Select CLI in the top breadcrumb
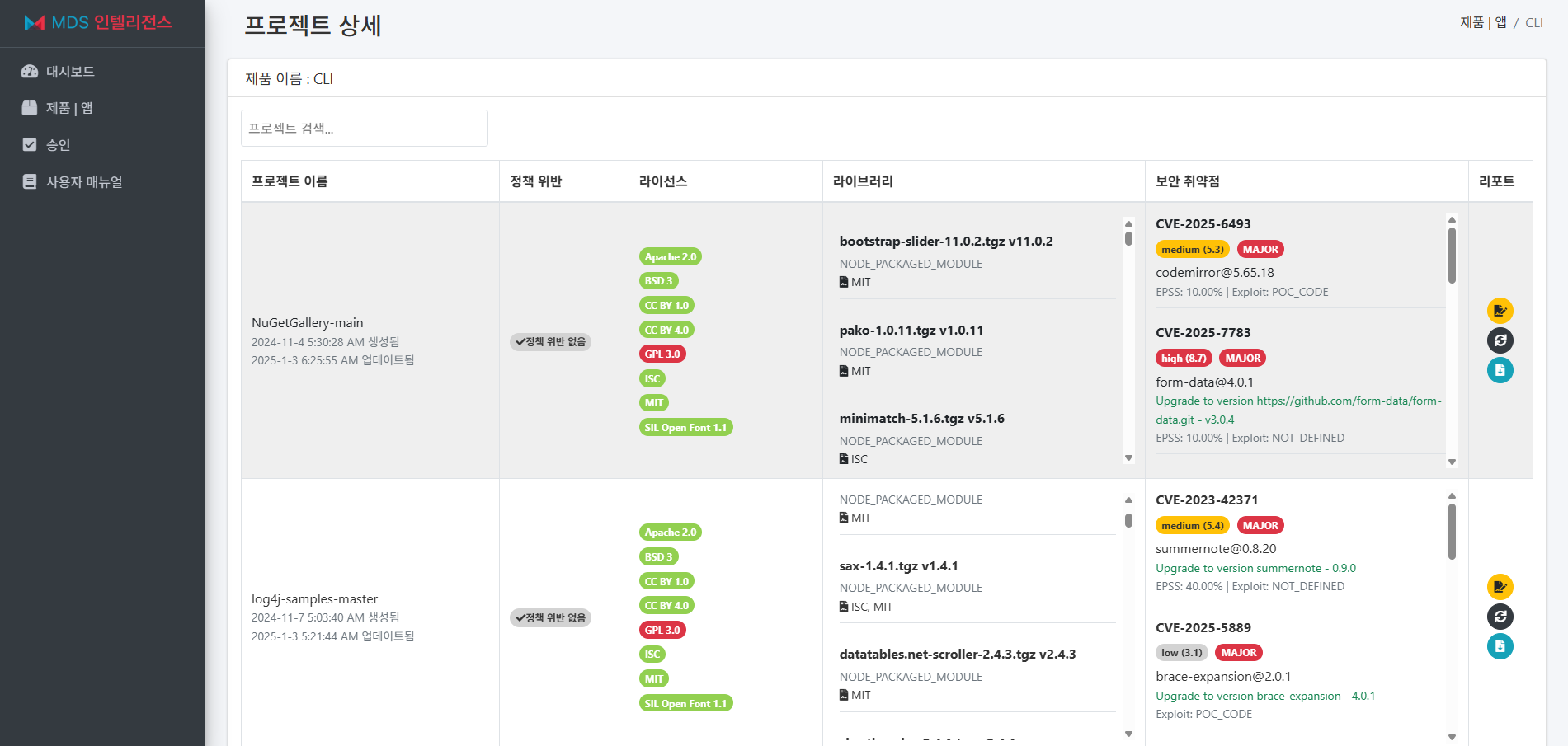This screenshot has height=746, width=1568. [x=1535, y=22]
